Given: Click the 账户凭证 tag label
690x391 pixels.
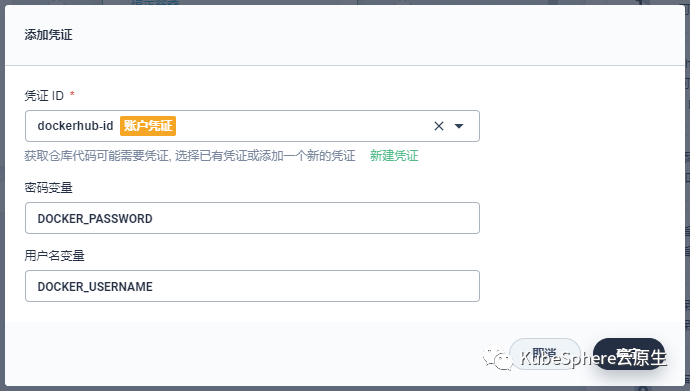Looking at the screenshot, I should pyautogui.click(x=148, y=126).
